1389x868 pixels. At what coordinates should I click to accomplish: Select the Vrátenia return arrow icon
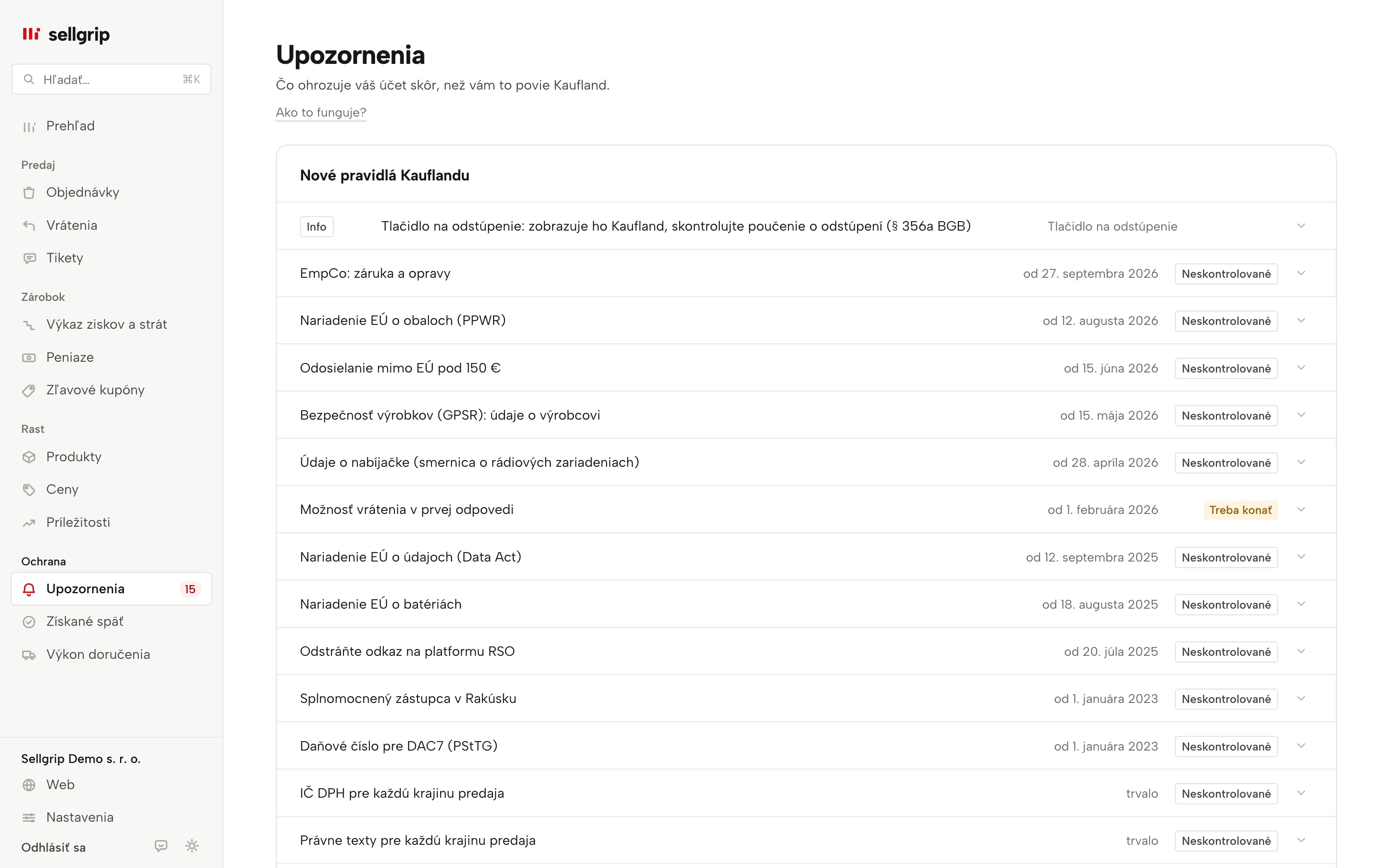29,225
